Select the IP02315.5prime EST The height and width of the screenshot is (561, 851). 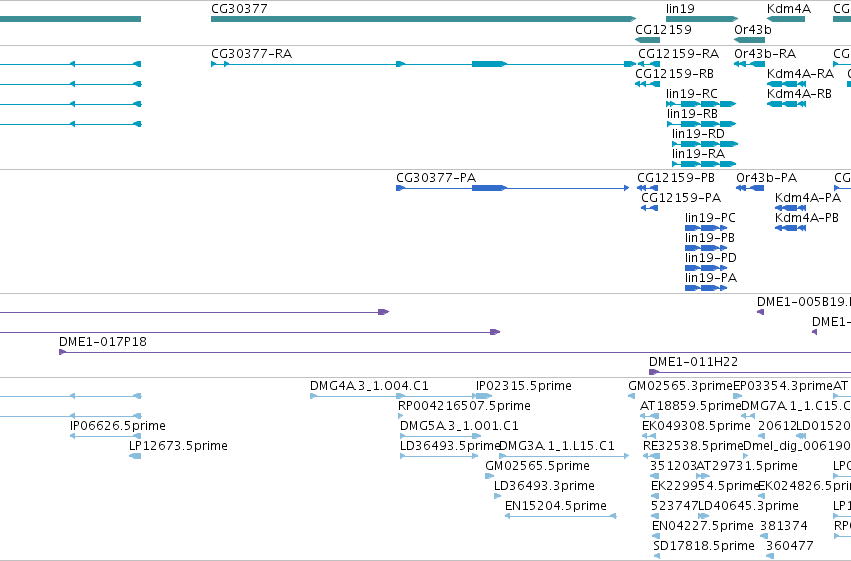pos(483,397)
